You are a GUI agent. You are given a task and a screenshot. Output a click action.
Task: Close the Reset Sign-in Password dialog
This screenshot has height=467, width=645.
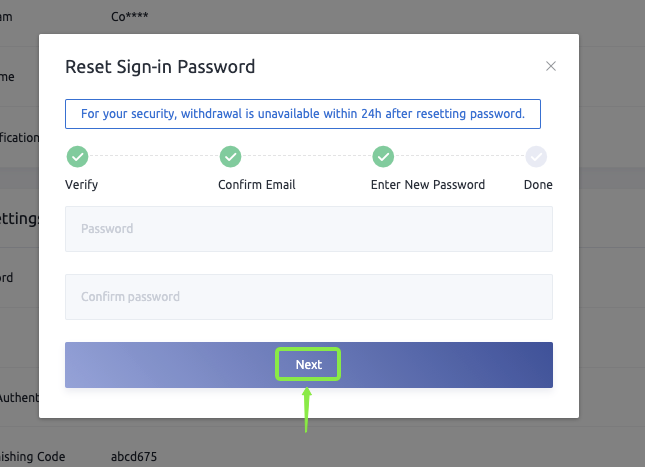tap(550, 67)
